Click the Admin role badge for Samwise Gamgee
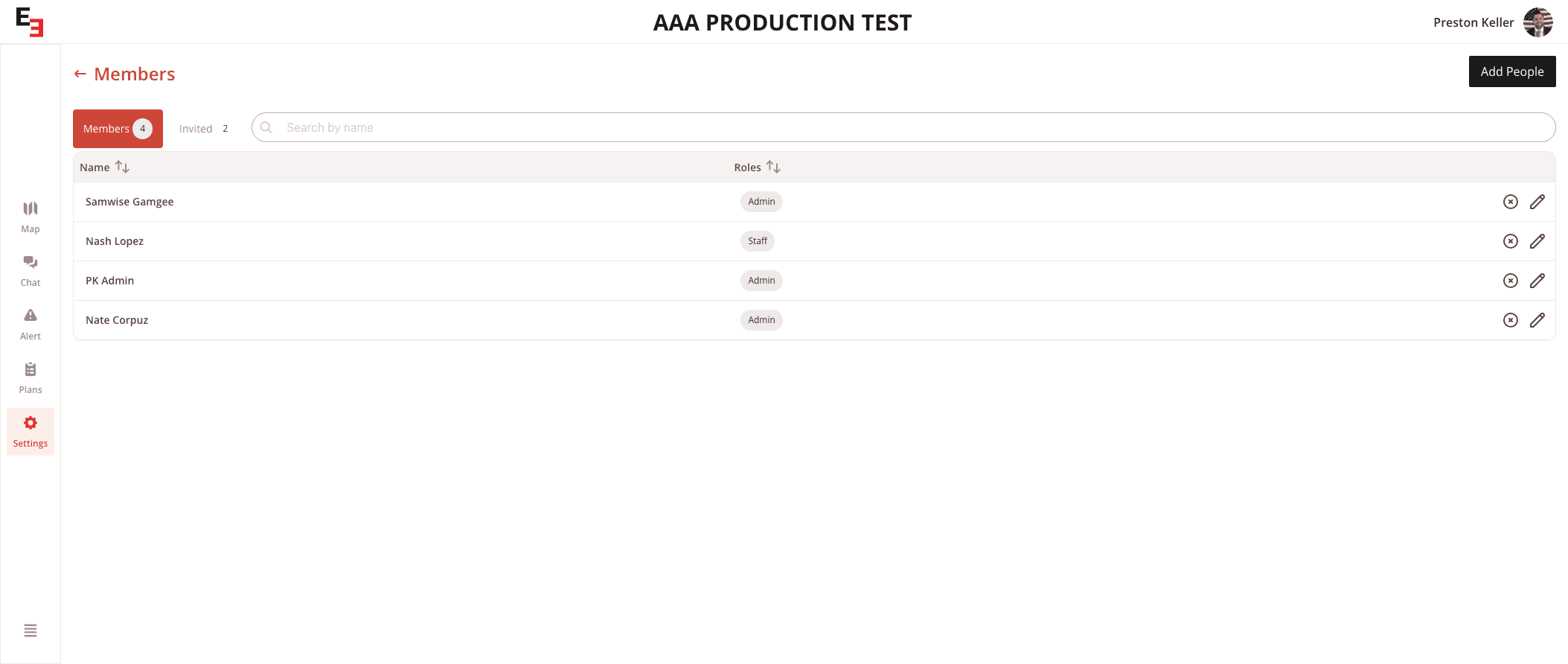Screen dimensions: 1568x664 click(x=761, y=202)
